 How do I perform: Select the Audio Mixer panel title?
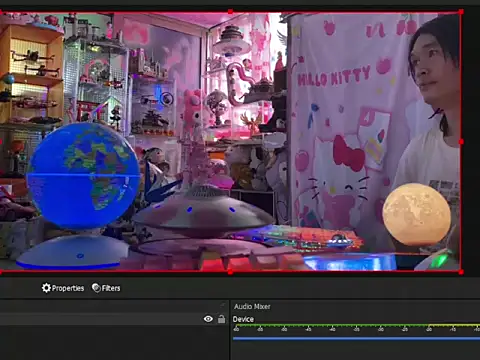tap(252, 306)
